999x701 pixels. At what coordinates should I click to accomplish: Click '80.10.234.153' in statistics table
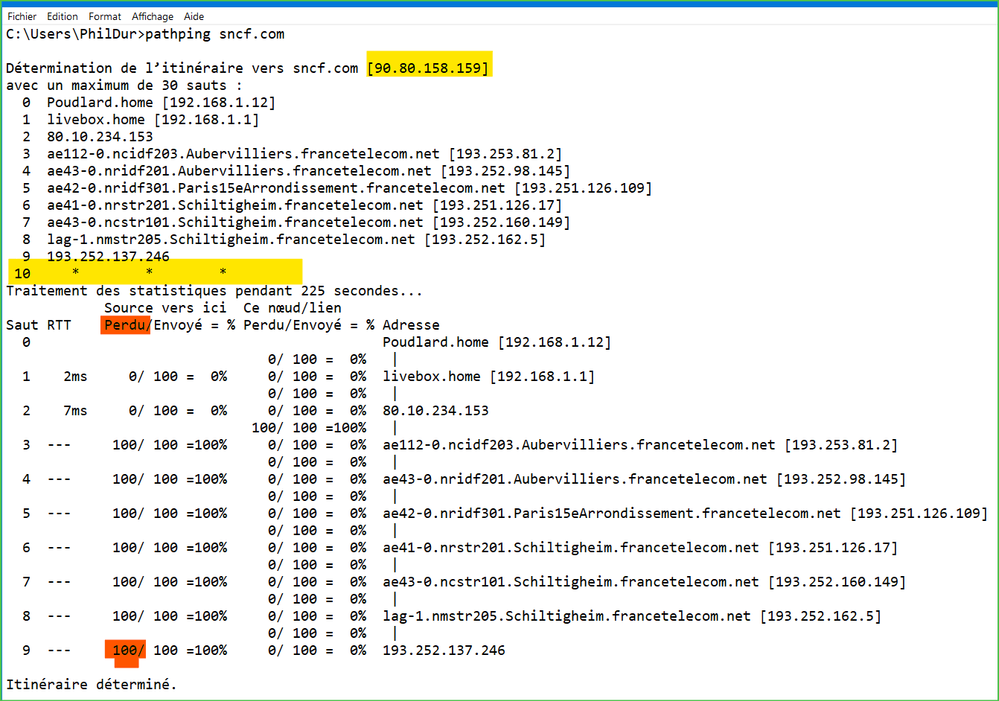click(x=436, y=412)
